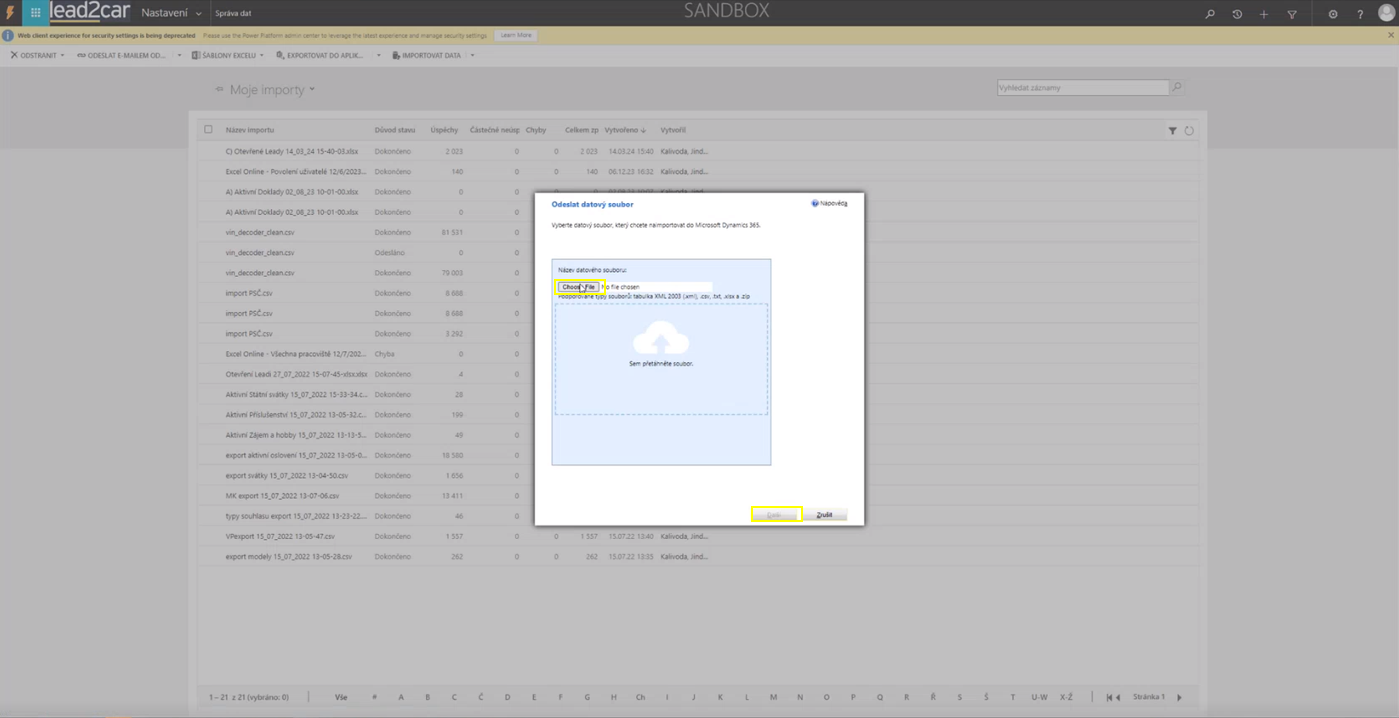The height and width of the screenshot is (718, 1399).
Task: Click the search magnifier in the top bar
Action: point(1210,14)
